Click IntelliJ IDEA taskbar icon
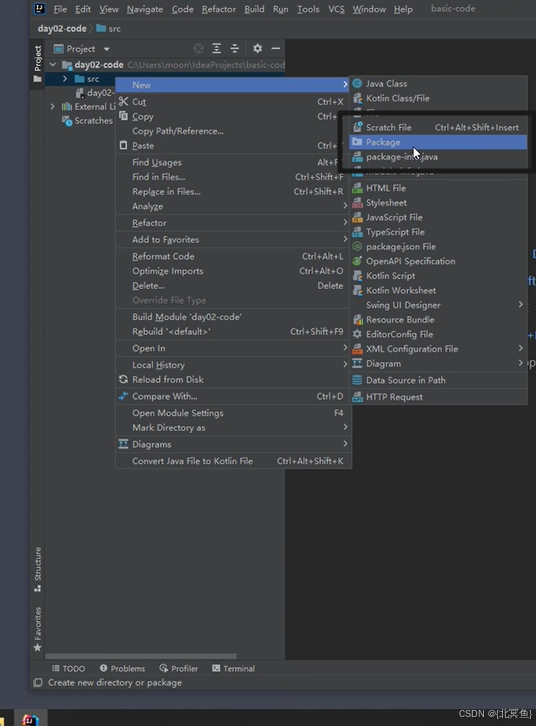 click(30, 720)
